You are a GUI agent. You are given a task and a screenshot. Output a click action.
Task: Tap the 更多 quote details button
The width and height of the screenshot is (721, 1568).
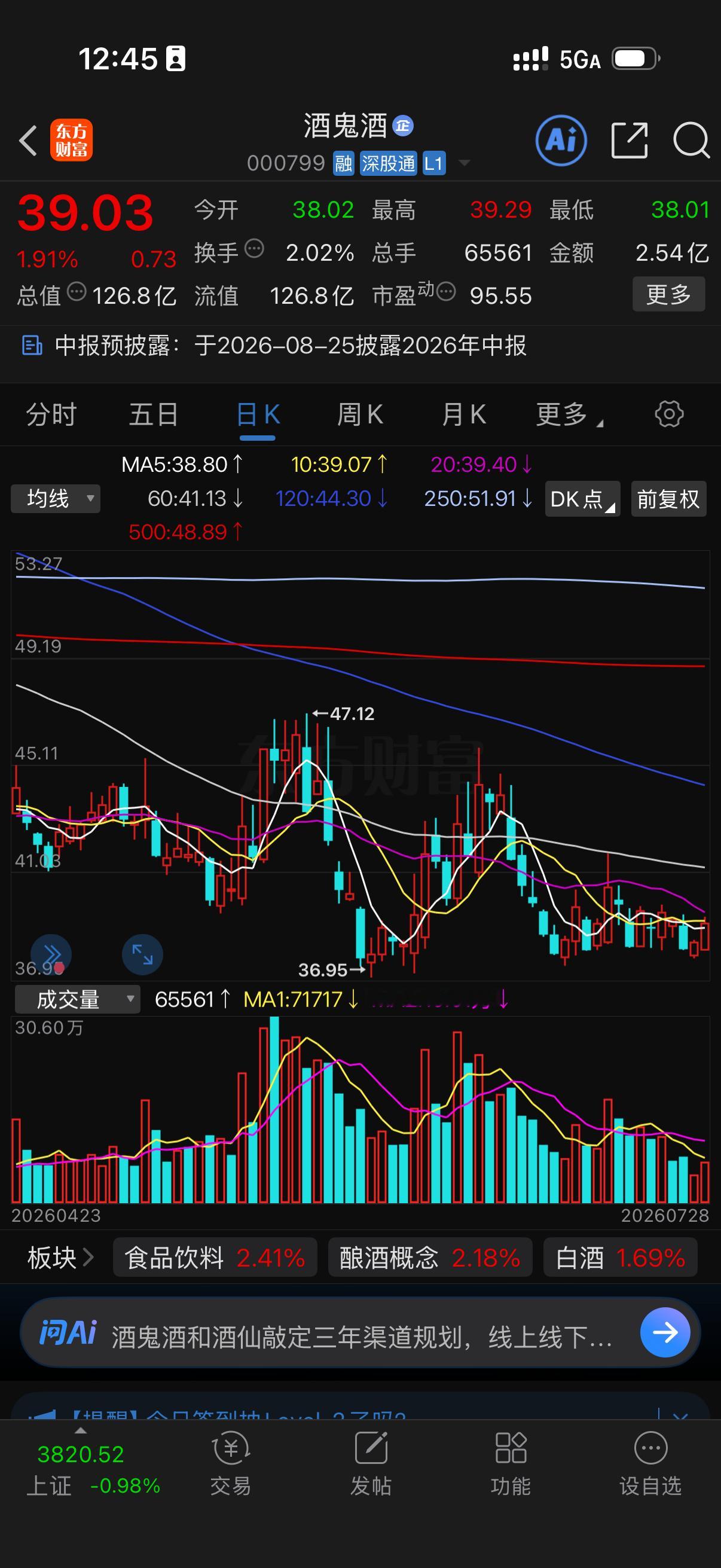click(x=668, y=295)
